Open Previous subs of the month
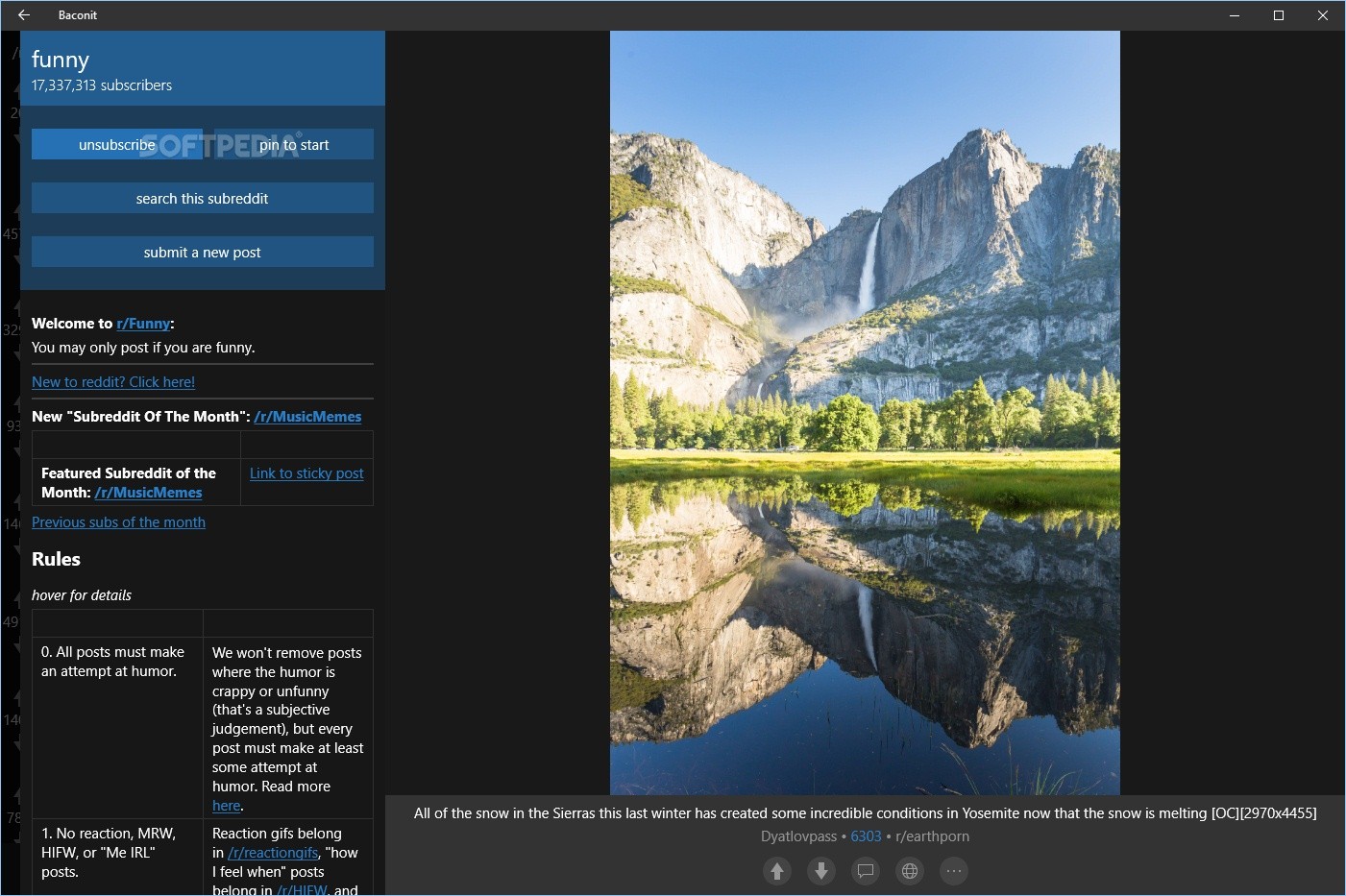Image resolution: width=1346 pixels, height=896 pixels. [118, 522]
